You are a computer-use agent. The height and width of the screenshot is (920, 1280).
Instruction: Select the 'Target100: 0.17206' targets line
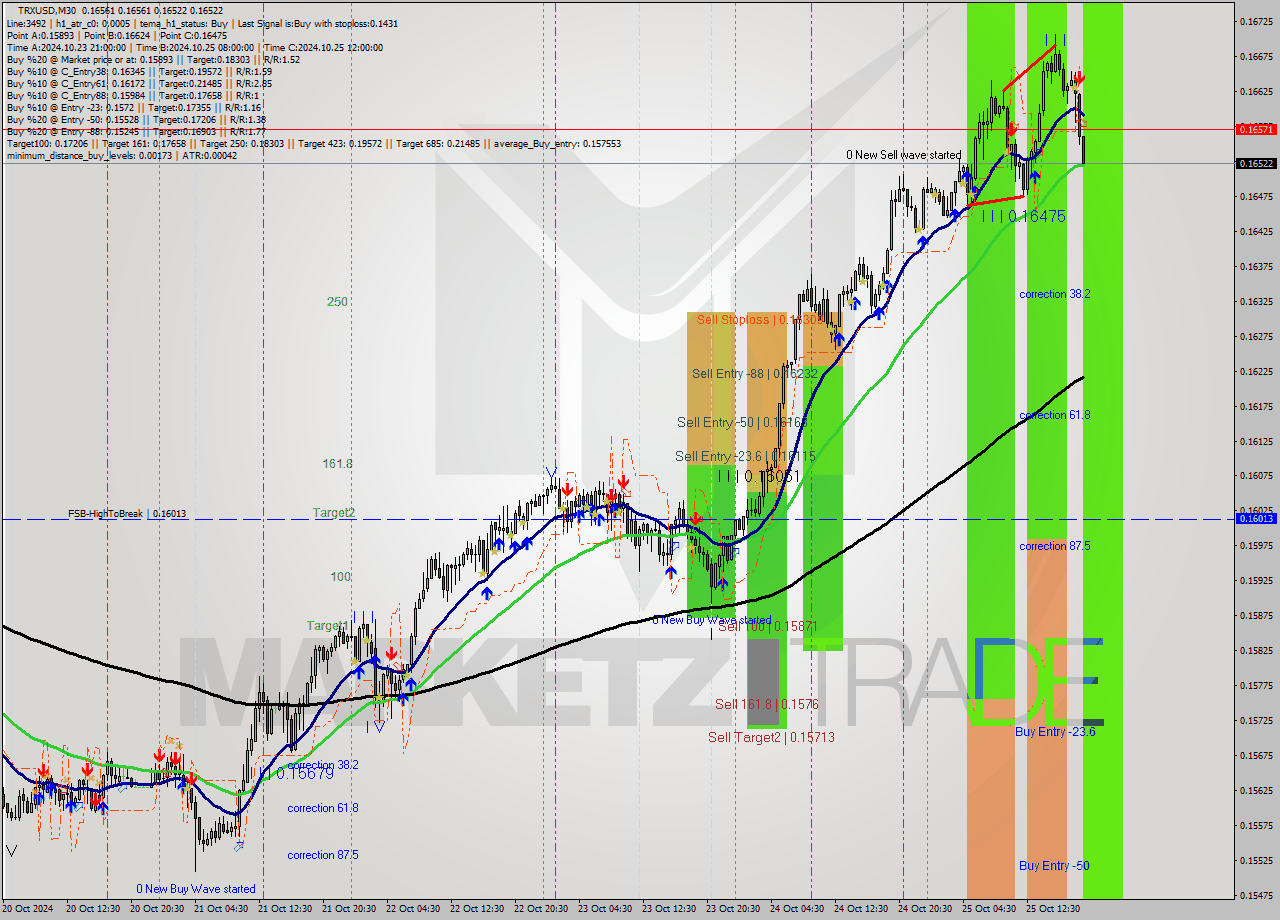coord(313,144)
